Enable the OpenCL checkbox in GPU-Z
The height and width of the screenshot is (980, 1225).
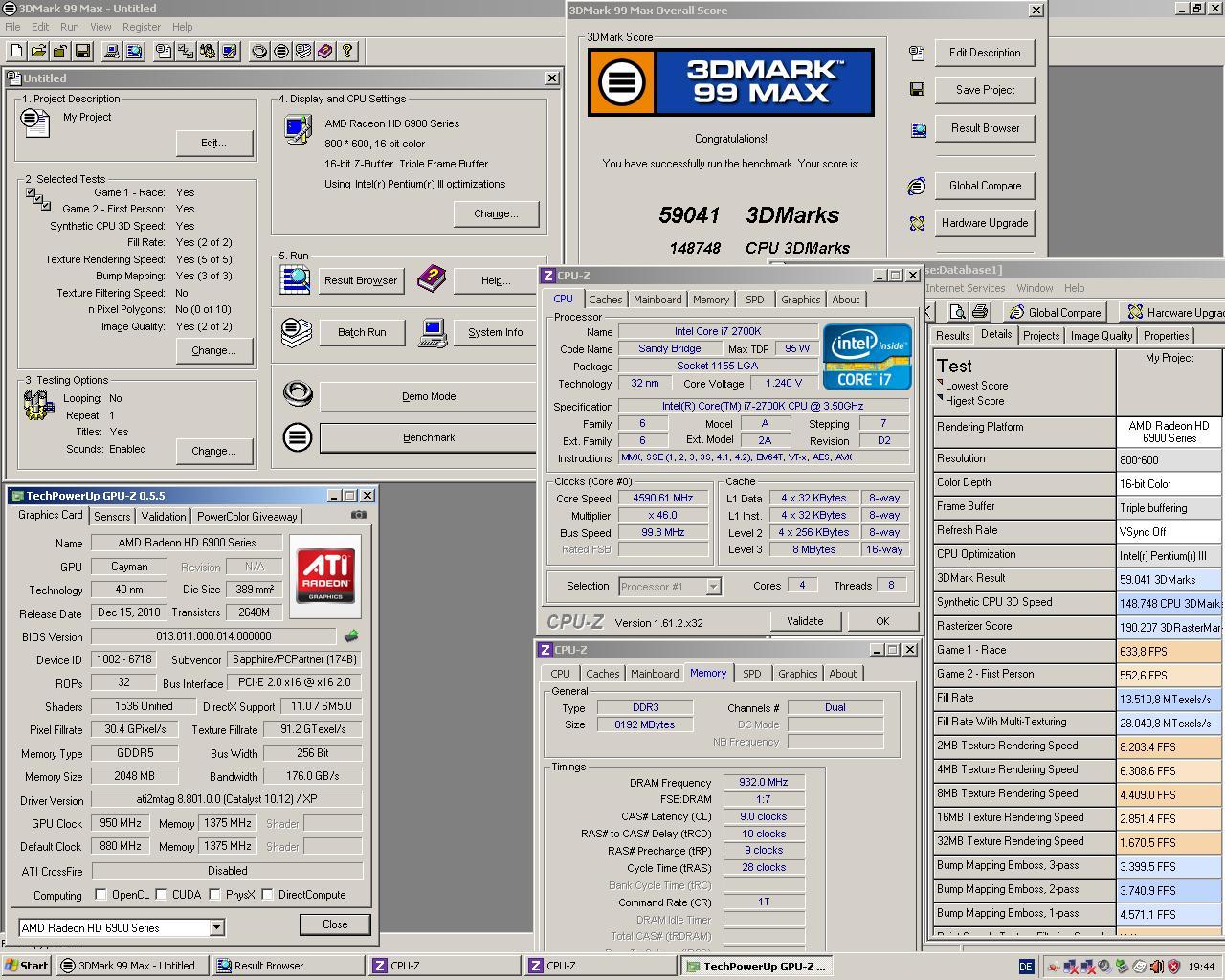(100, 895)
